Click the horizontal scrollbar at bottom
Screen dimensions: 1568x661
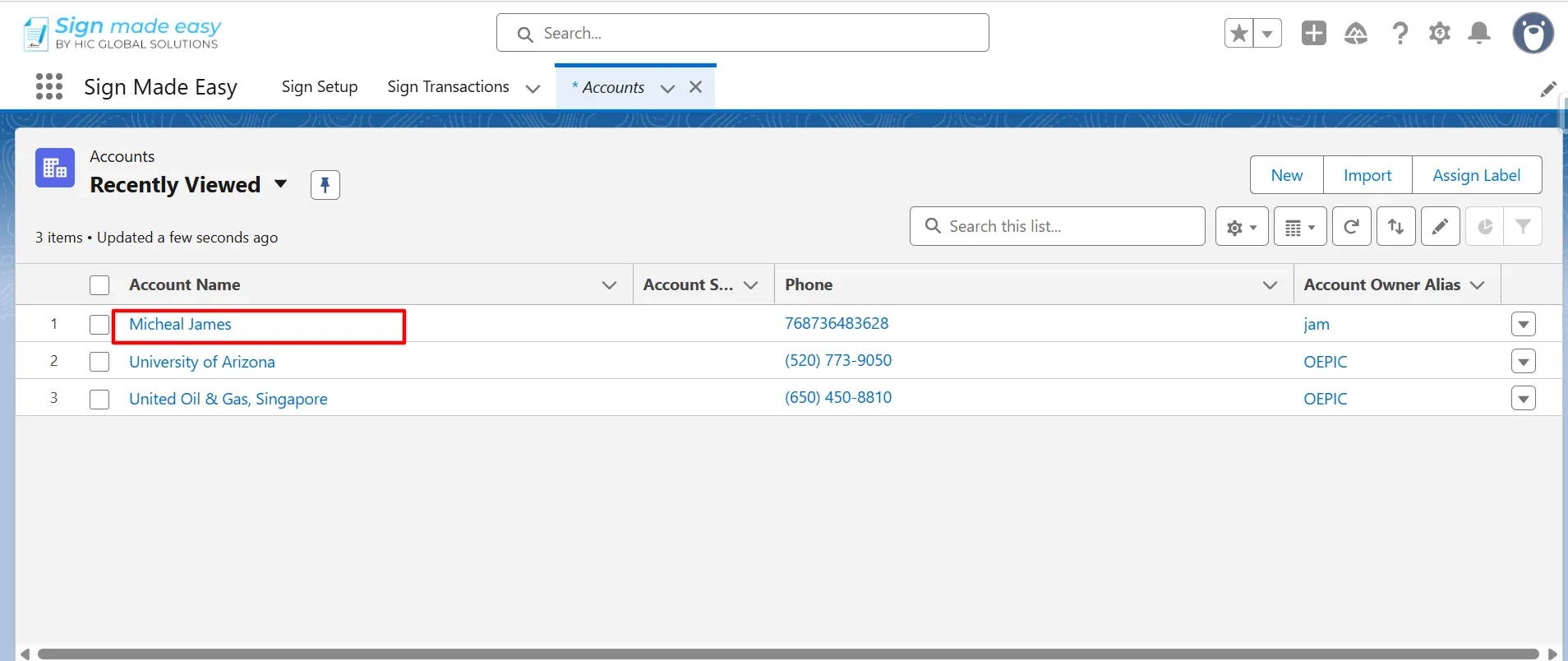point(789,654)
